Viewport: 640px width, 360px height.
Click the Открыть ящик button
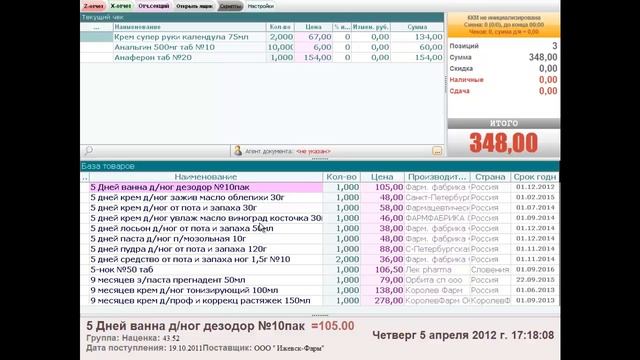[194, 6]
